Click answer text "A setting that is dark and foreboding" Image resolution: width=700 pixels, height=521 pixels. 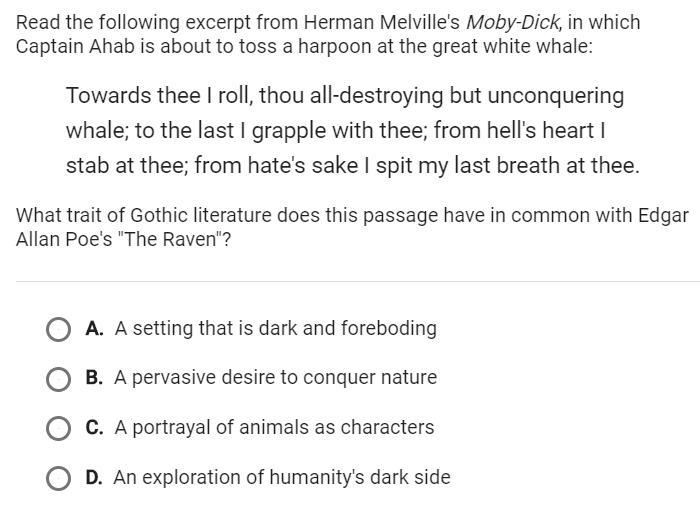275,328
